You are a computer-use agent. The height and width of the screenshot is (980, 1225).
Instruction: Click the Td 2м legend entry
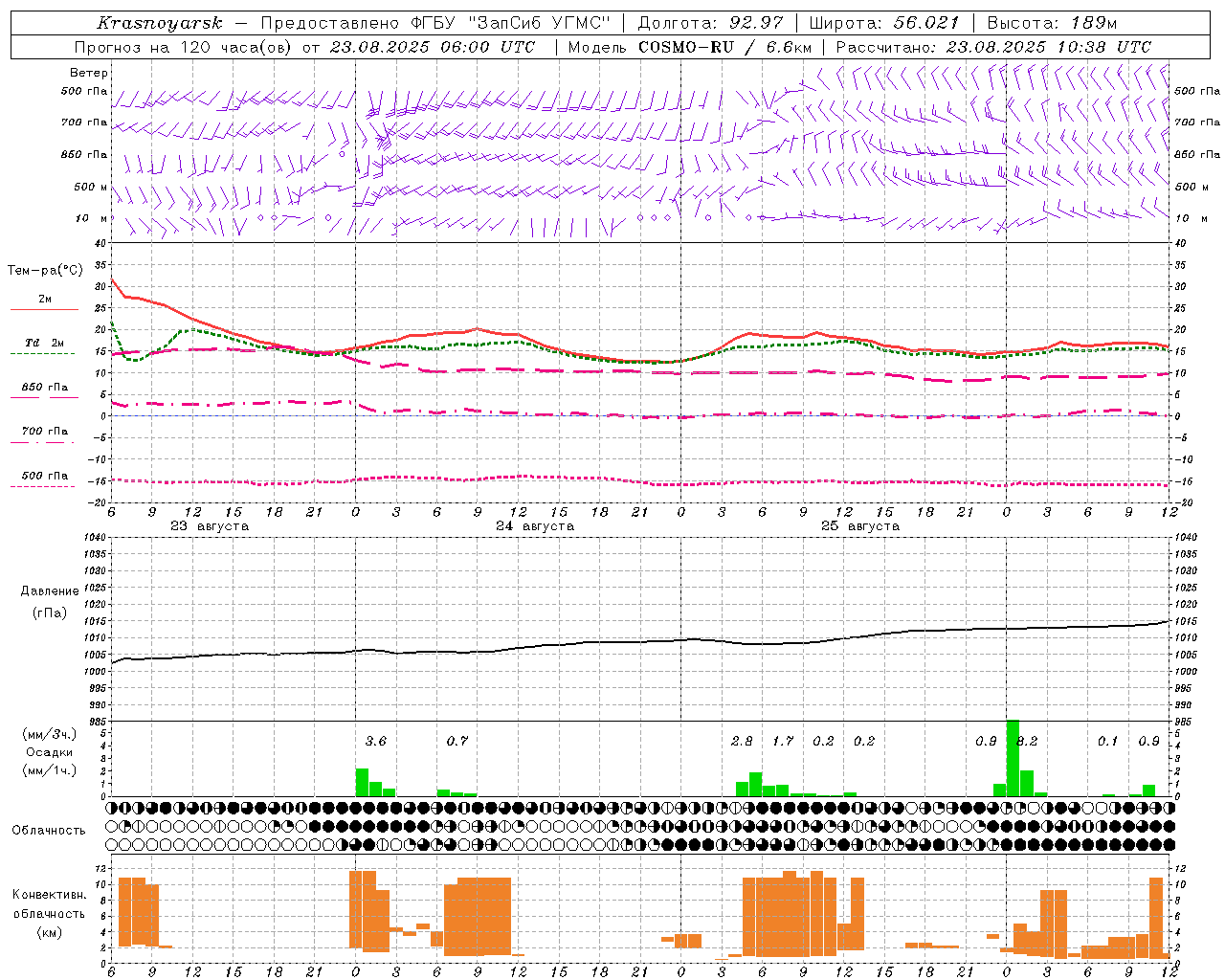tap(45, 343)
